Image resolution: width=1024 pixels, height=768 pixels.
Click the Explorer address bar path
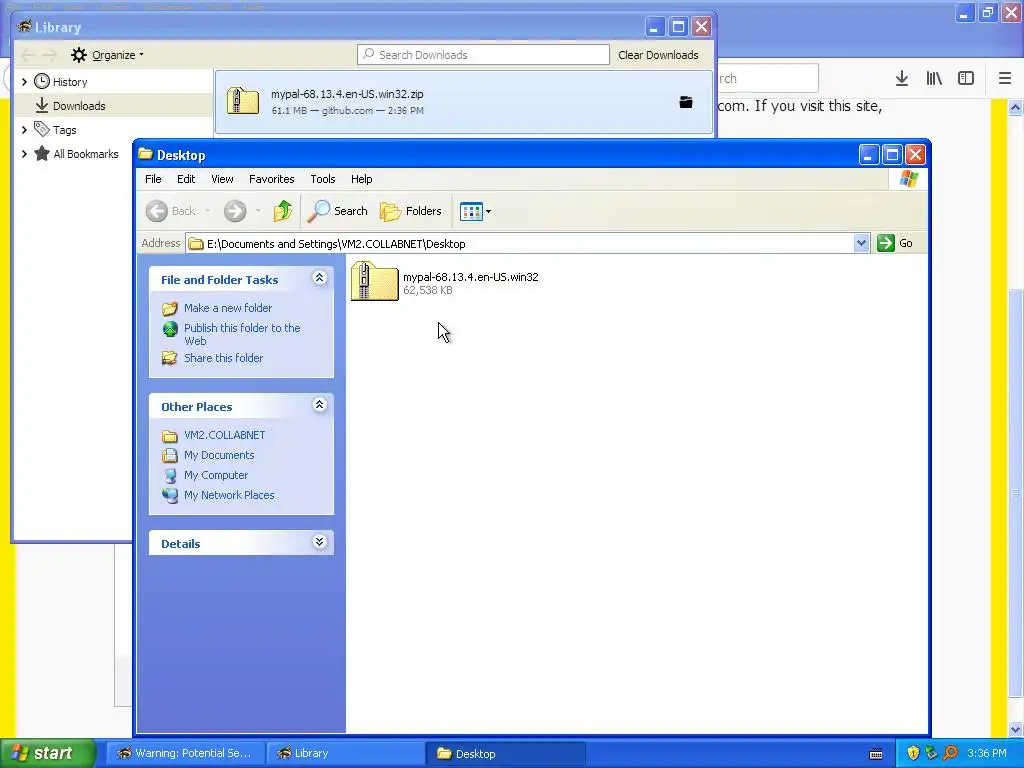click(520, 244)
